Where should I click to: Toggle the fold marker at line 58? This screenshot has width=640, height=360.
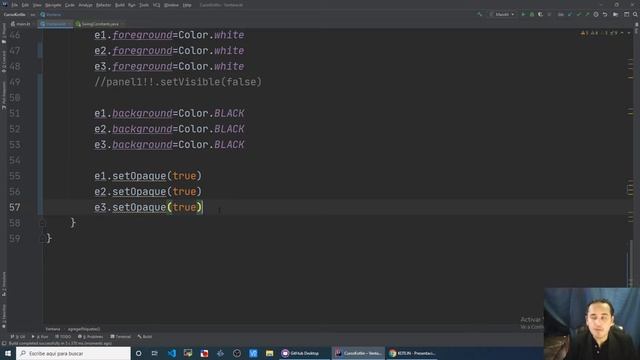(42, 223)
